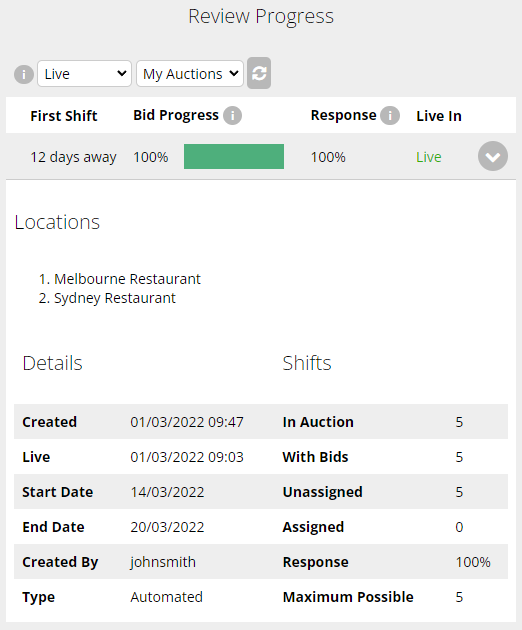Image resolution: width=522 pixels, height=630 pixels.
Task: Select Sydney Restaurant in locations list
Action: (115, 298)
